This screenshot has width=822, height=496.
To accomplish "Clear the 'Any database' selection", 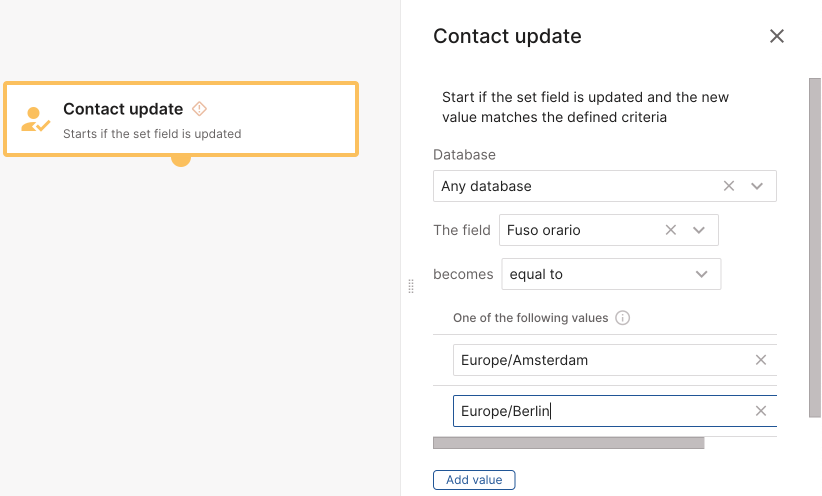I will [729, 186].
